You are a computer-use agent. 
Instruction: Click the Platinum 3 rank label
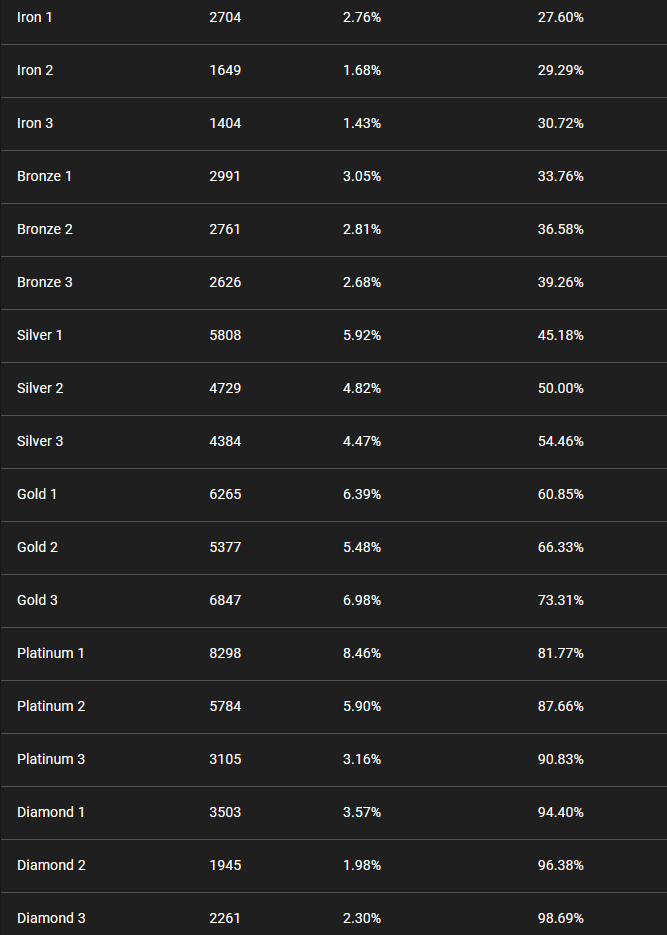pyautogui.click(x=51, y=759)
